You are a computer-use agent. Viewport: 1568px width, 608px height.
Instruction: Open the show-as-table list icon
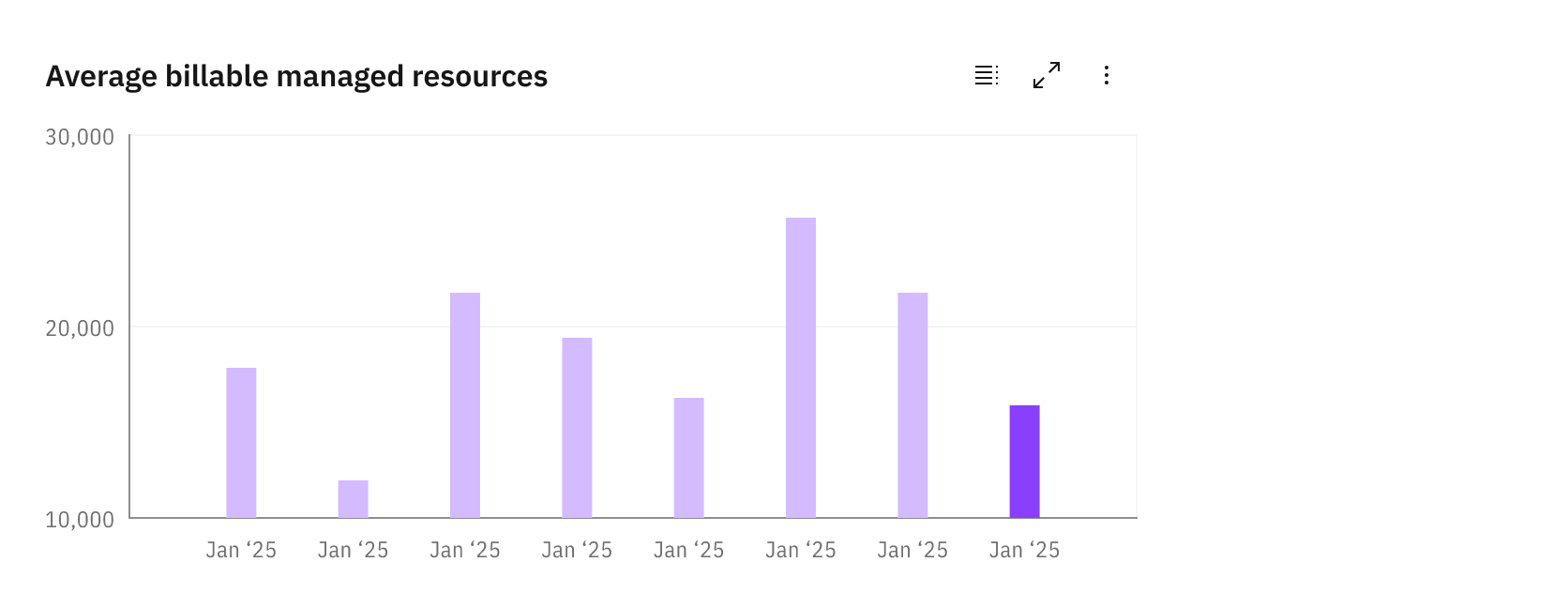[x=987, y=75]
